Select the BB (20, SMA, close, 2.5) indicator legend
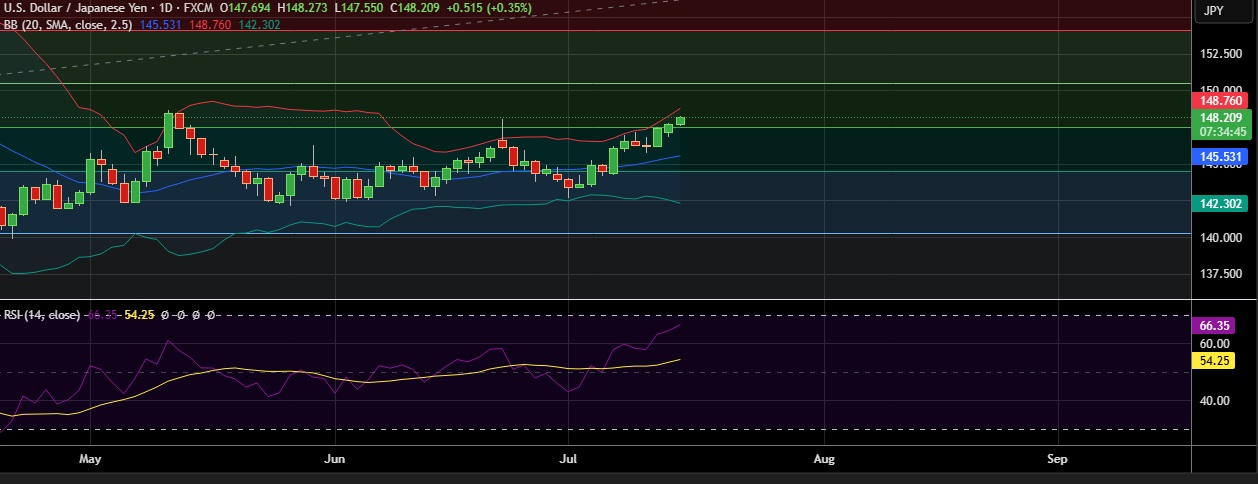Viewport: 1258px width, 484px height. point(68,23)
